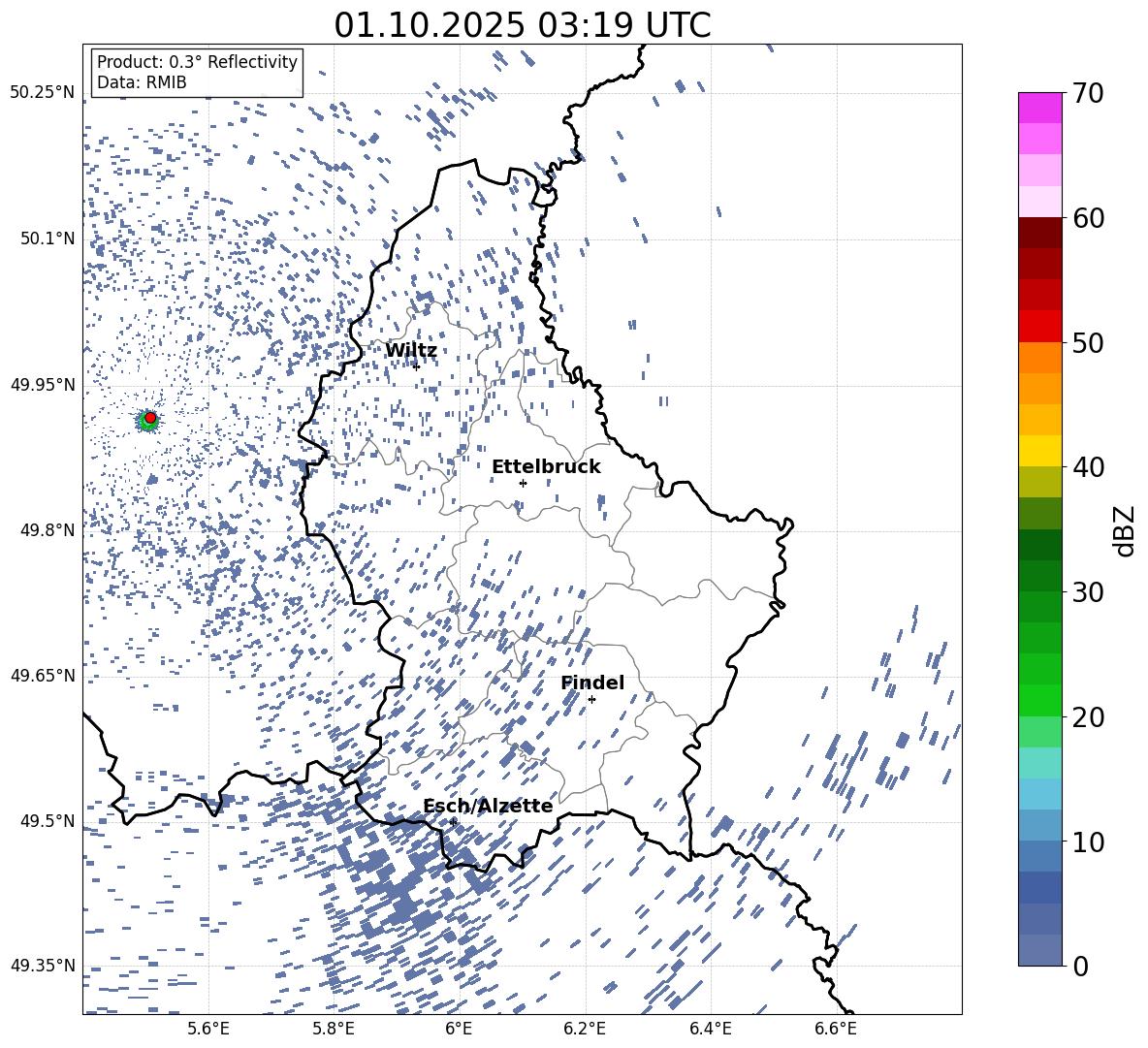Click the magenta 70 dBZ color band

pyautogui.click(x=1040, y=108)
